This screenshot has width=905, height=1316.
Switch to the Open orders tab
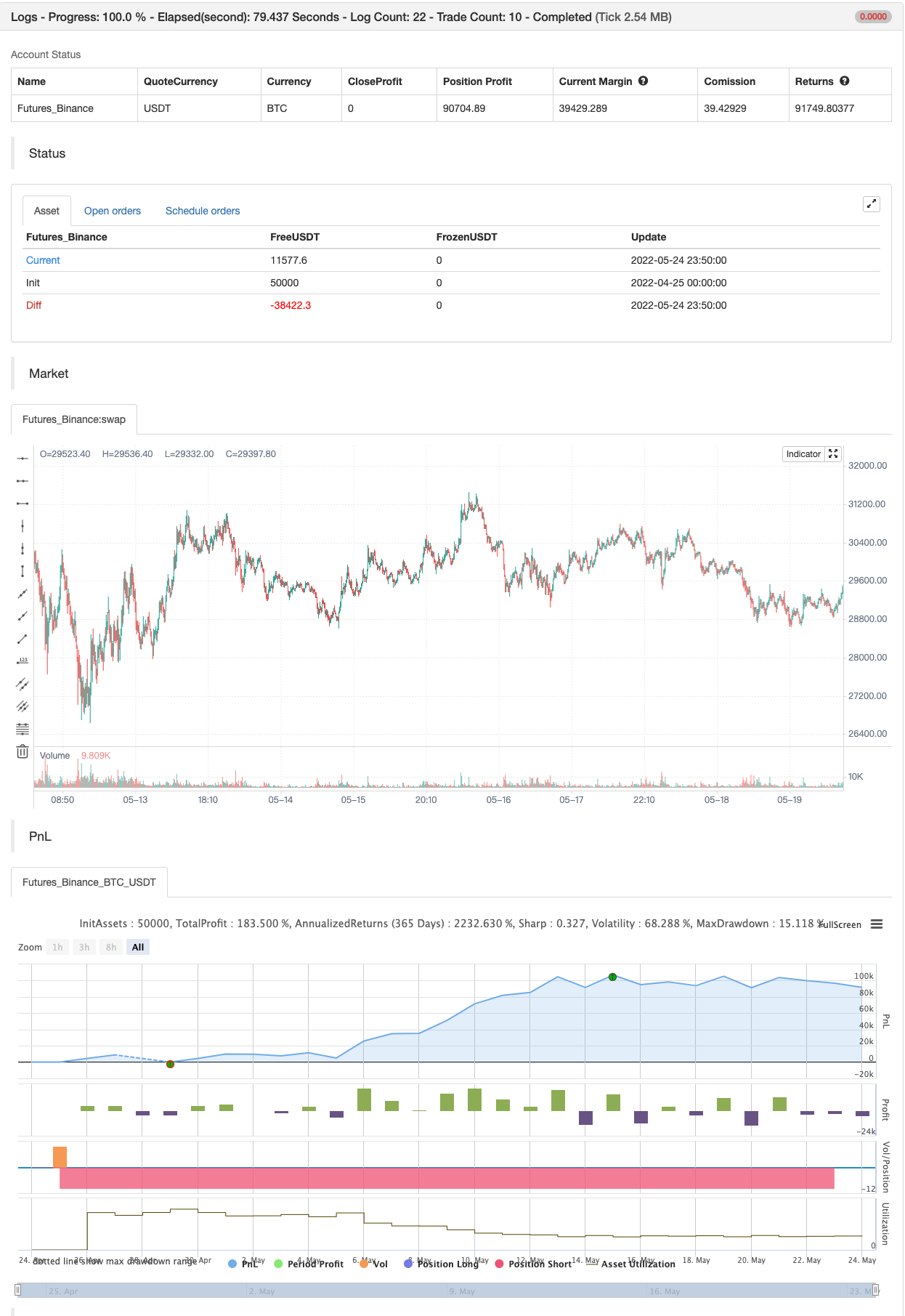[x=113, y=211]
